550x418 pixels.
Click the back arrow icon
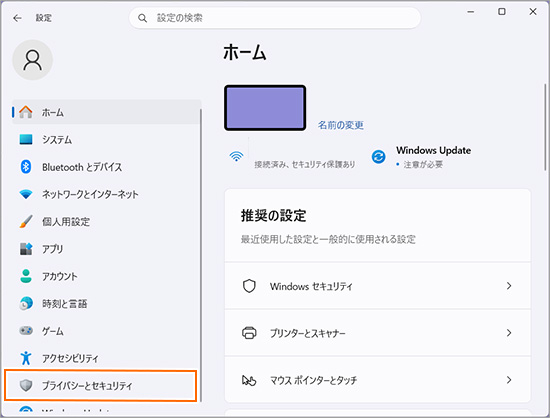pyautogui.click(x=17, y=18)
